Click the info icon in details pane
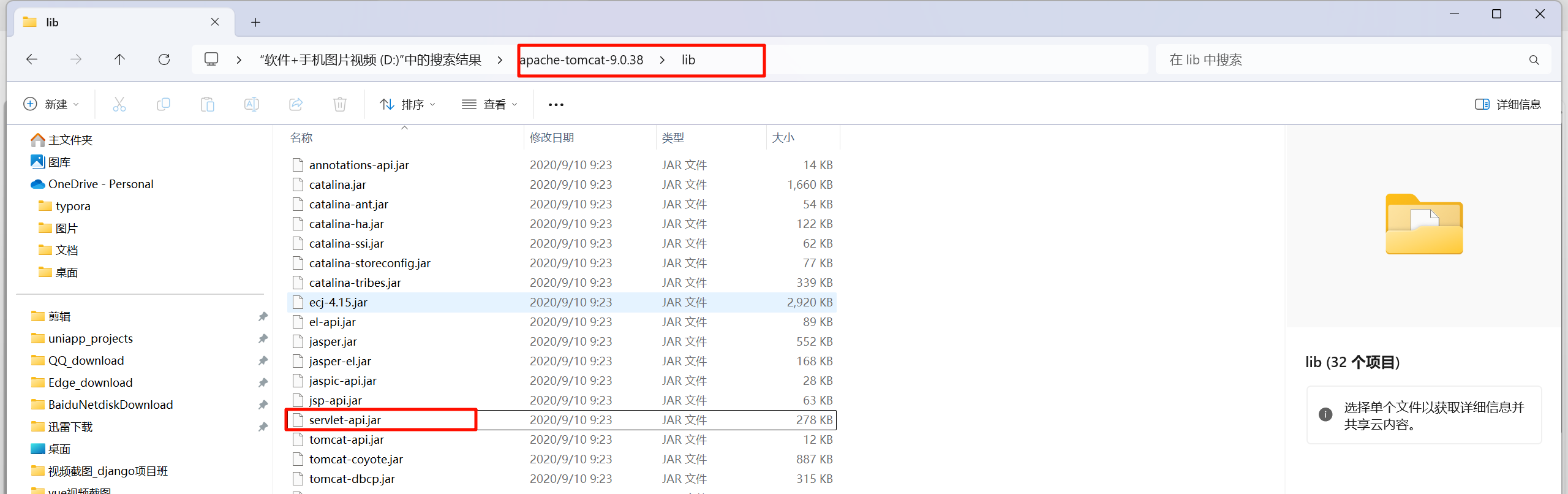This screenshot has width=1568, height=494. 1325,415
